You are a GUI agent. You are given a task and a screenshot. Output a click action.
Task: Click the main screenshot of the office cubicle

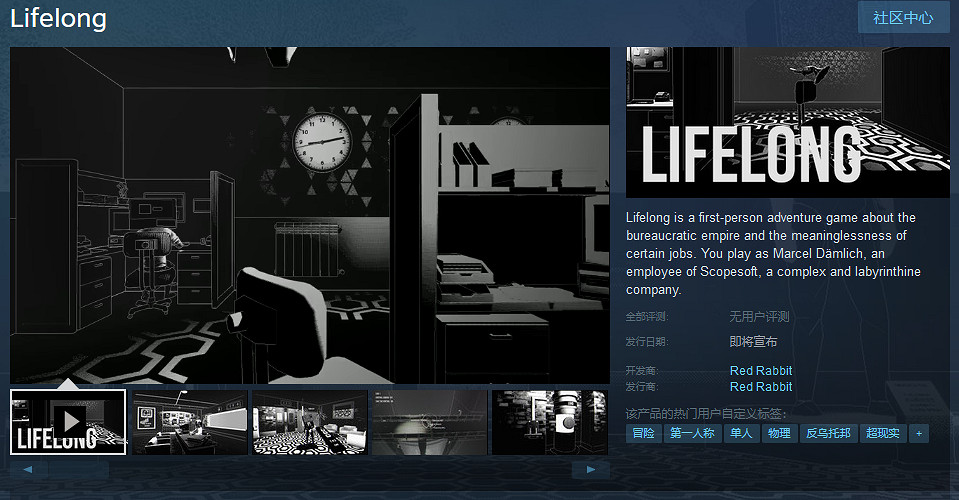(x=310, y=215)
